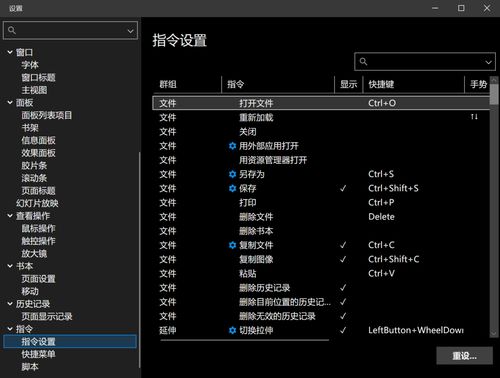The width and height of the screenshot is (500, 378).
Task: Open 放大镜 settings
Action: (34, 254)
